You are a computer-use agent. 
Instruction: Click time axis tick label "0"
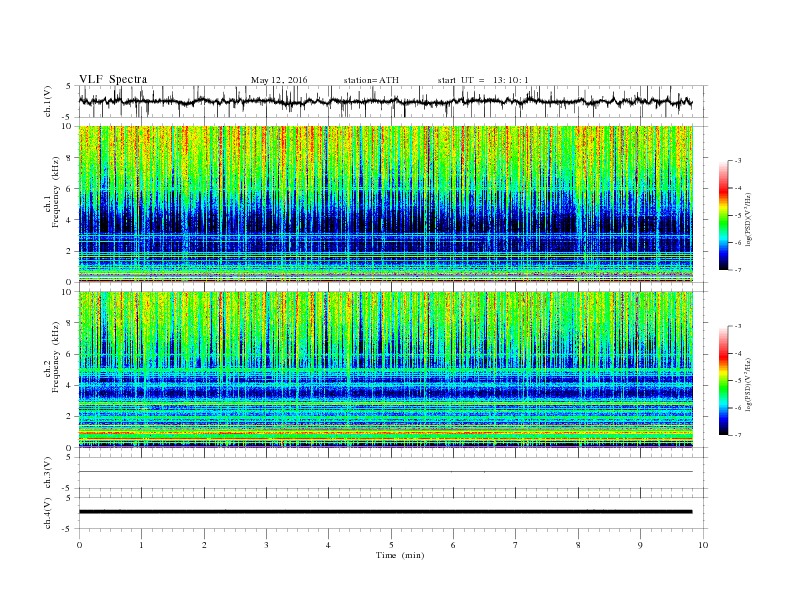tap(79, 545)
